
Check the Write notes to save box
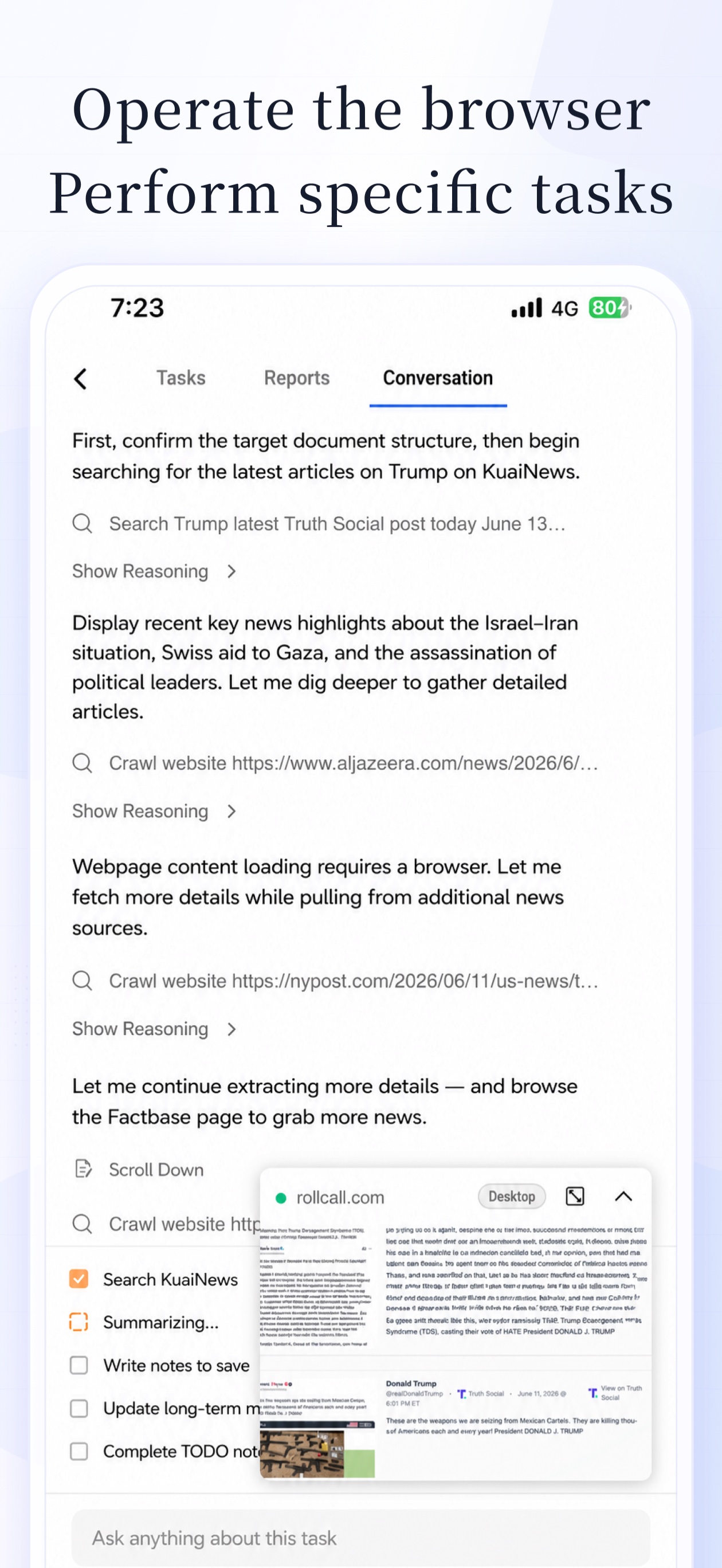pyautogui.click(x=79, y=1365)
